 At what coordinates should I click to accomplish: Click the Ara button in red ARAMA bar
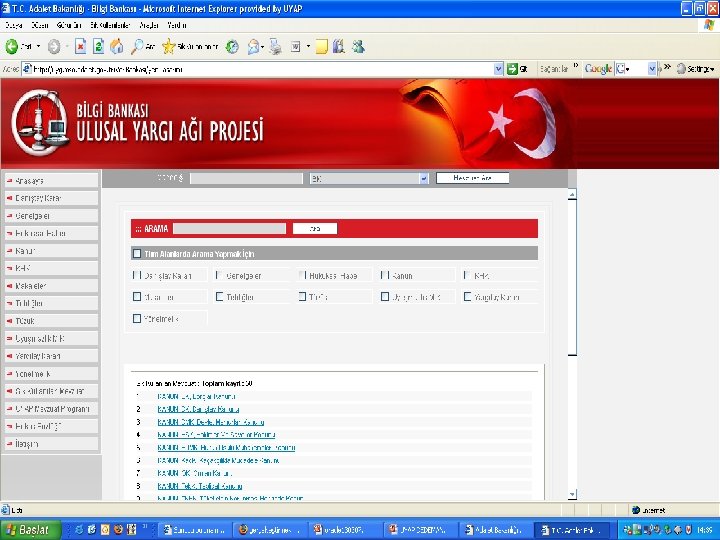[x=315, y=228]
